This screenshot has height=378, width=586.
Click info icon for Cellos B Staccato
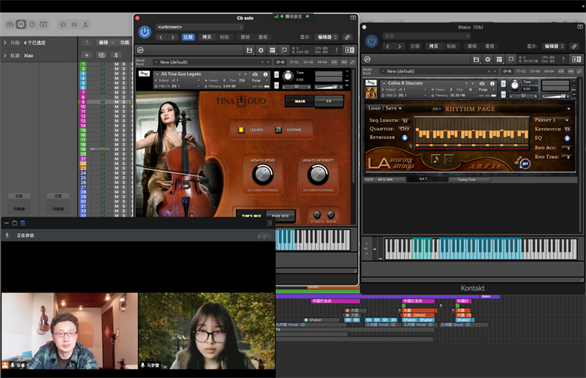[492, 83]
